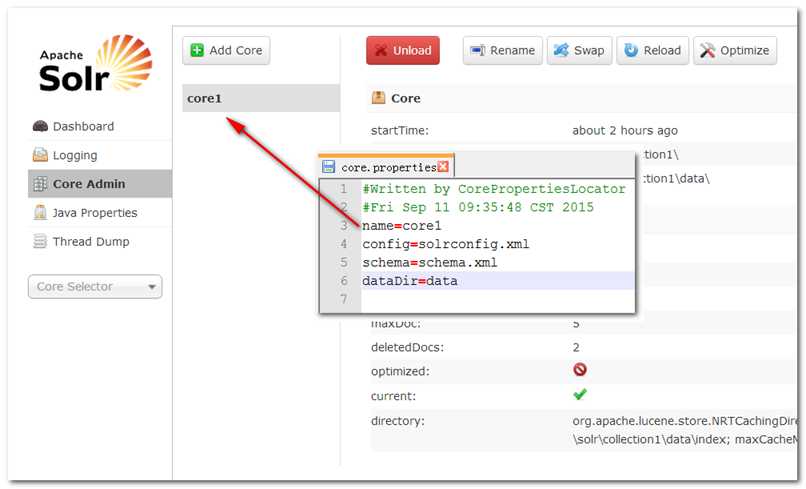Click the Add Core button
806x489 pixels.
click(x=226, y=50)
